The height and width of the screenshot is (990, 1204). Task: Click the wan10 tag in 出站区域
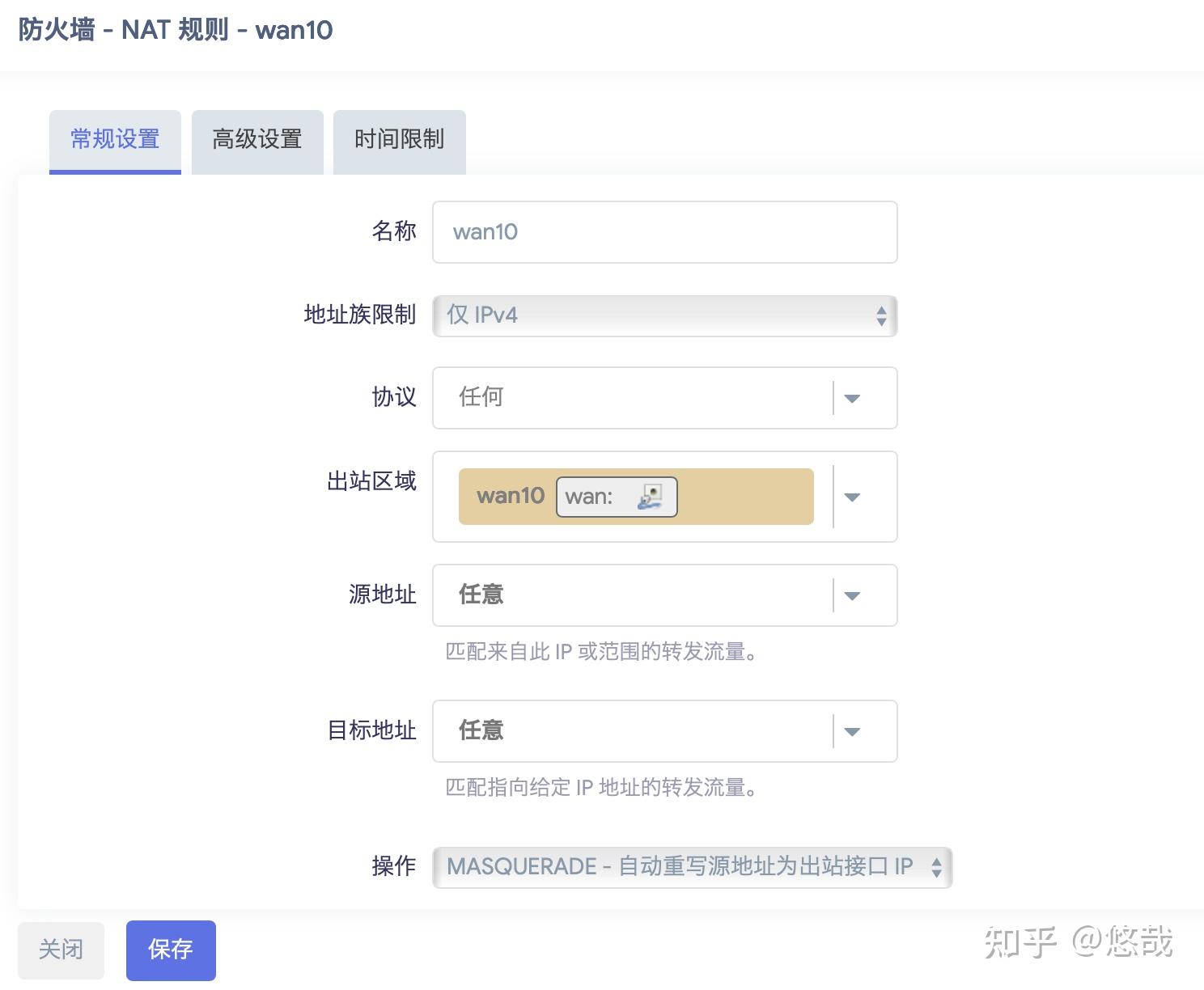(x=509, y=496)
